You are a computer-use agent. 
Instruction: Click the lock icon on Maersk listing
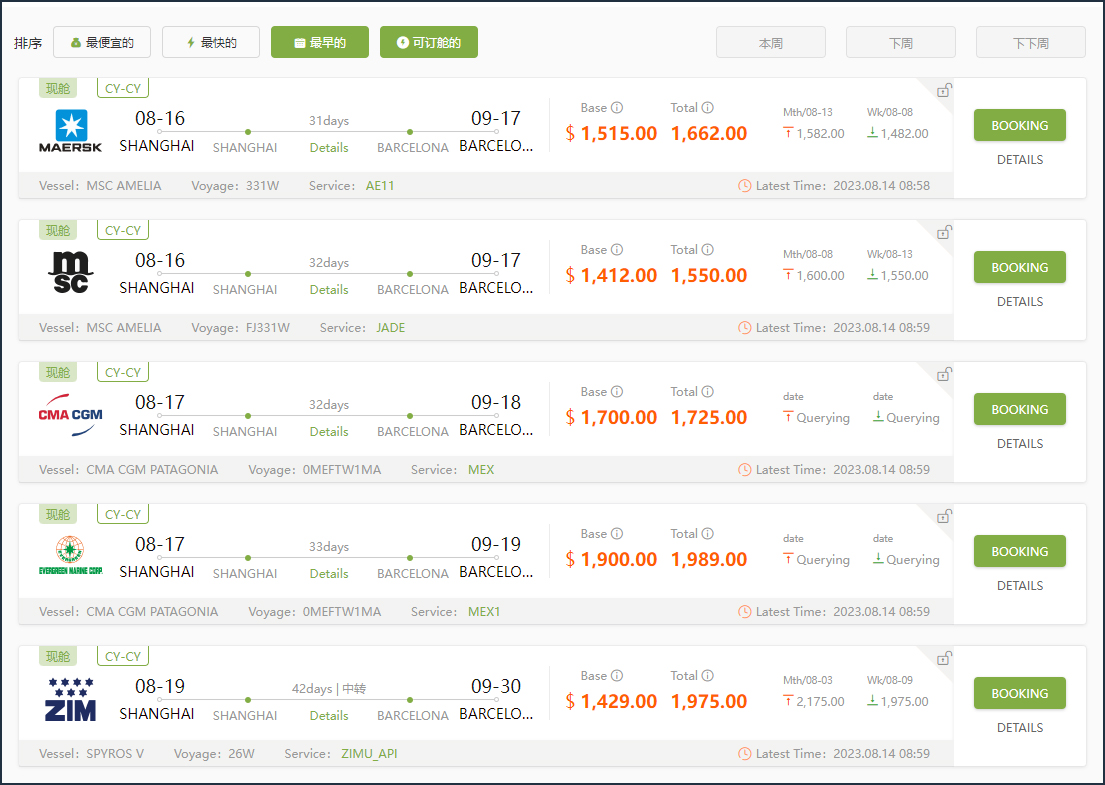(943, 91)
